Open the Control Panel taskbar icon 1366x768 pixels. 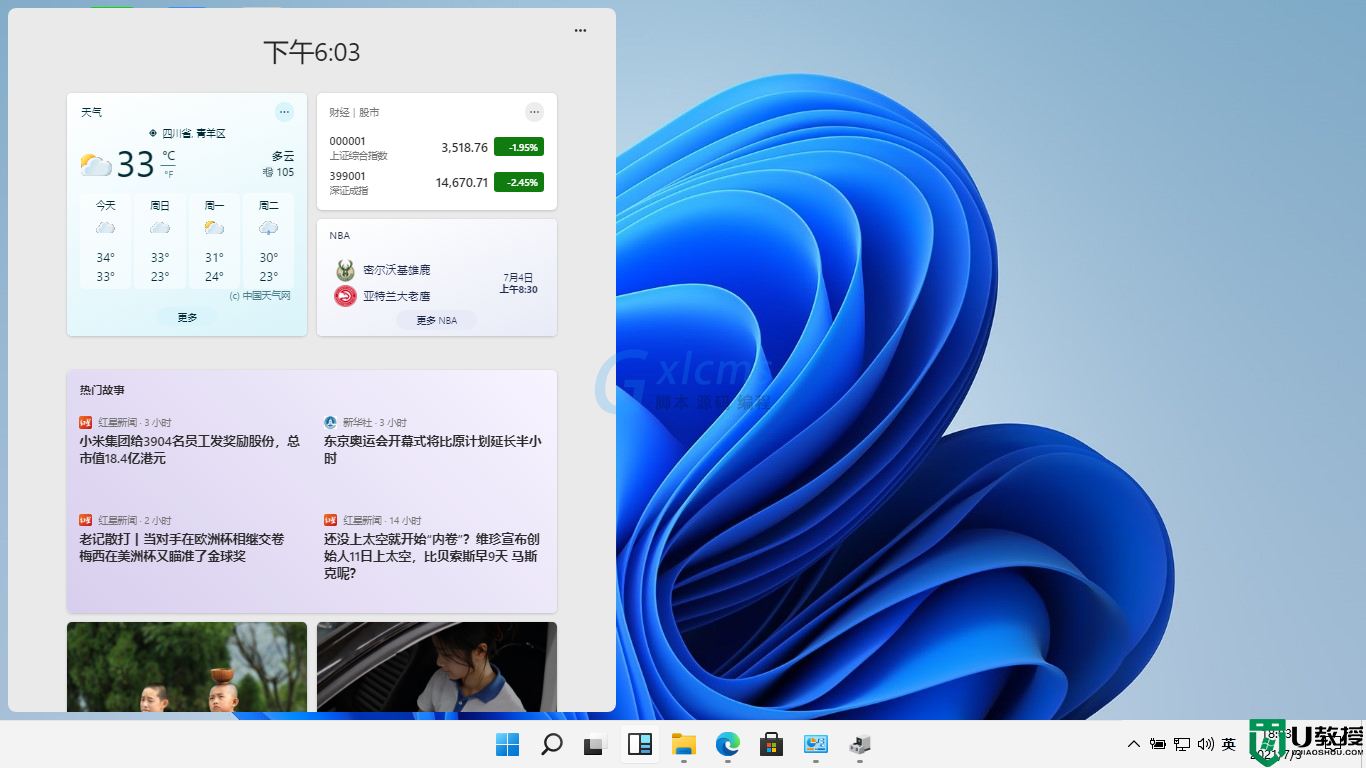pyautogui.click(x=816, y=744)
